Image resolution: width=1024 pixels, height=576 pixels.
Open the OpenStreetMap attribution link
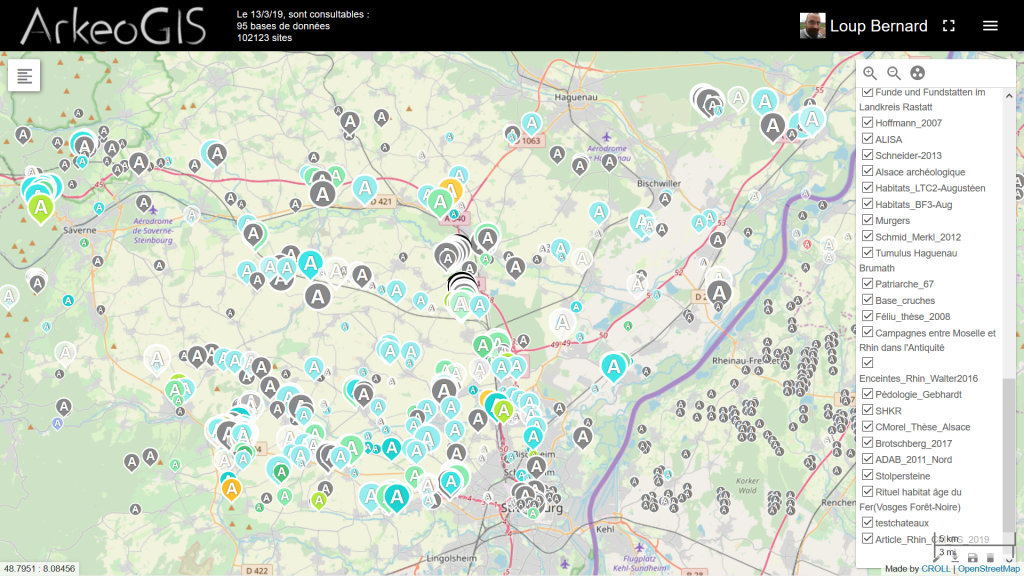coord(989,569)
